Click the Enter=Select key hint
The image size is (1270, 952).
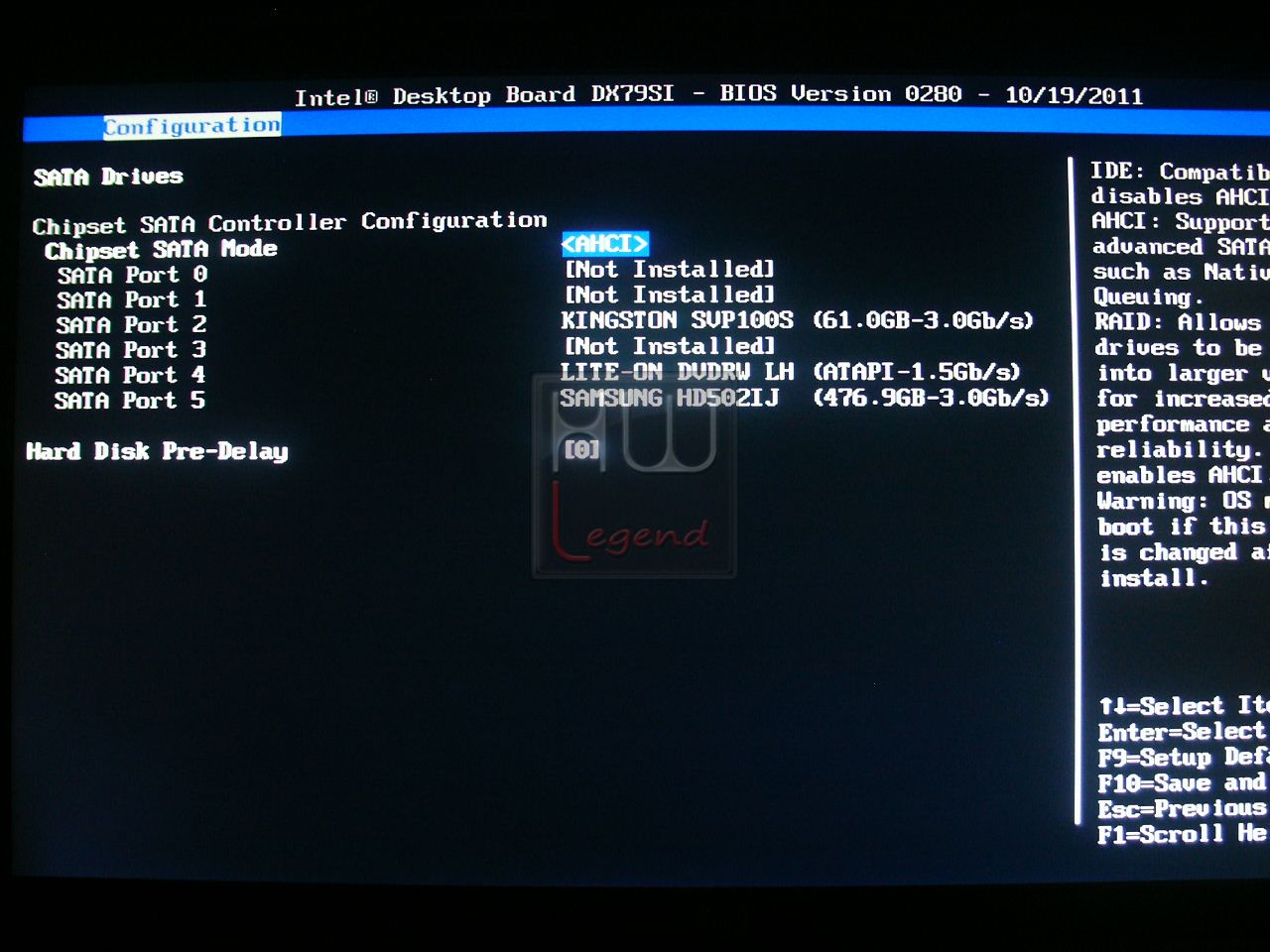click(1183, 732)
